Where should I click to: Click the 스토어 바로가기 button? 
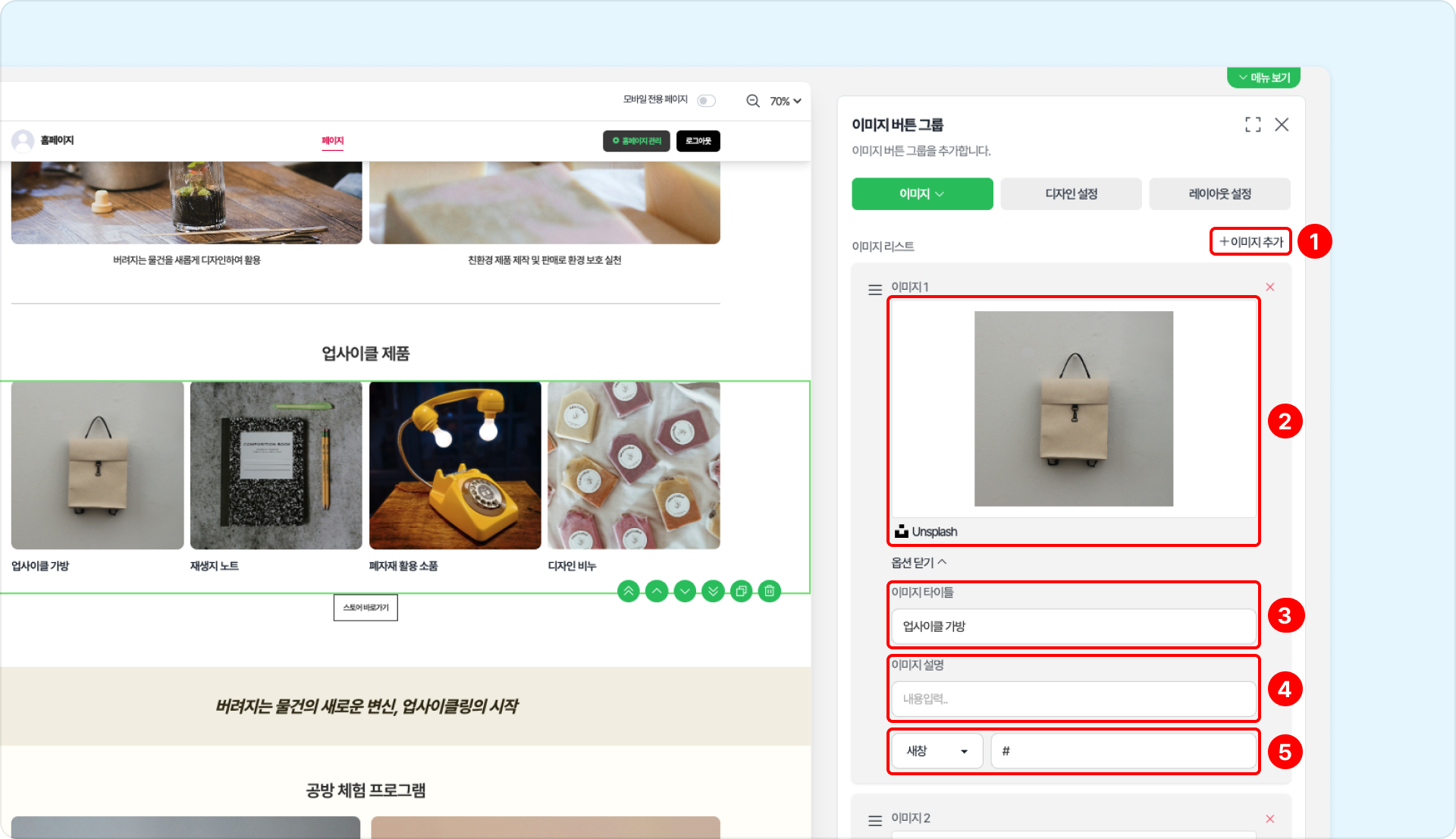point(366,607)
